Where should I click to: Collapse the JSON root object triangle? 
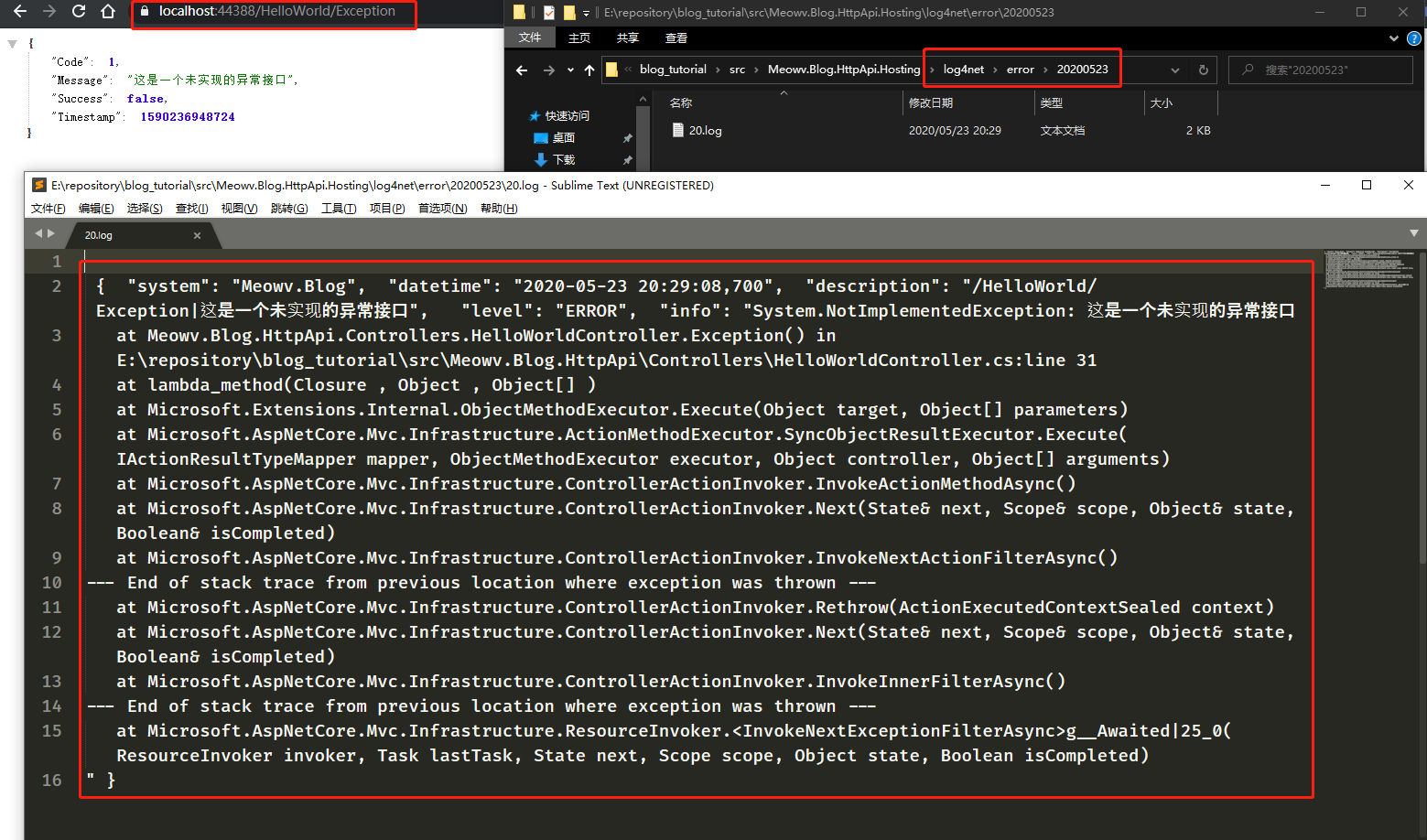pos(12,44)
